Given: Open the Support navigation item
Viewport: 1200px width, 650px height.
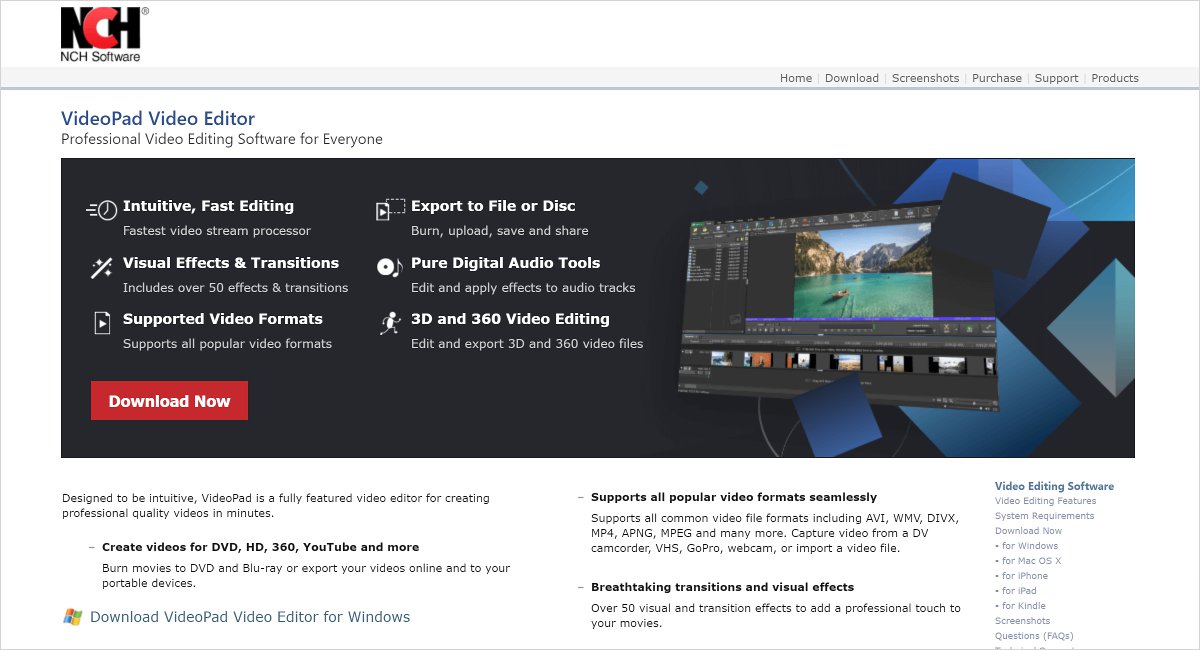Looking at the screenshot, I should (1056, 78).
